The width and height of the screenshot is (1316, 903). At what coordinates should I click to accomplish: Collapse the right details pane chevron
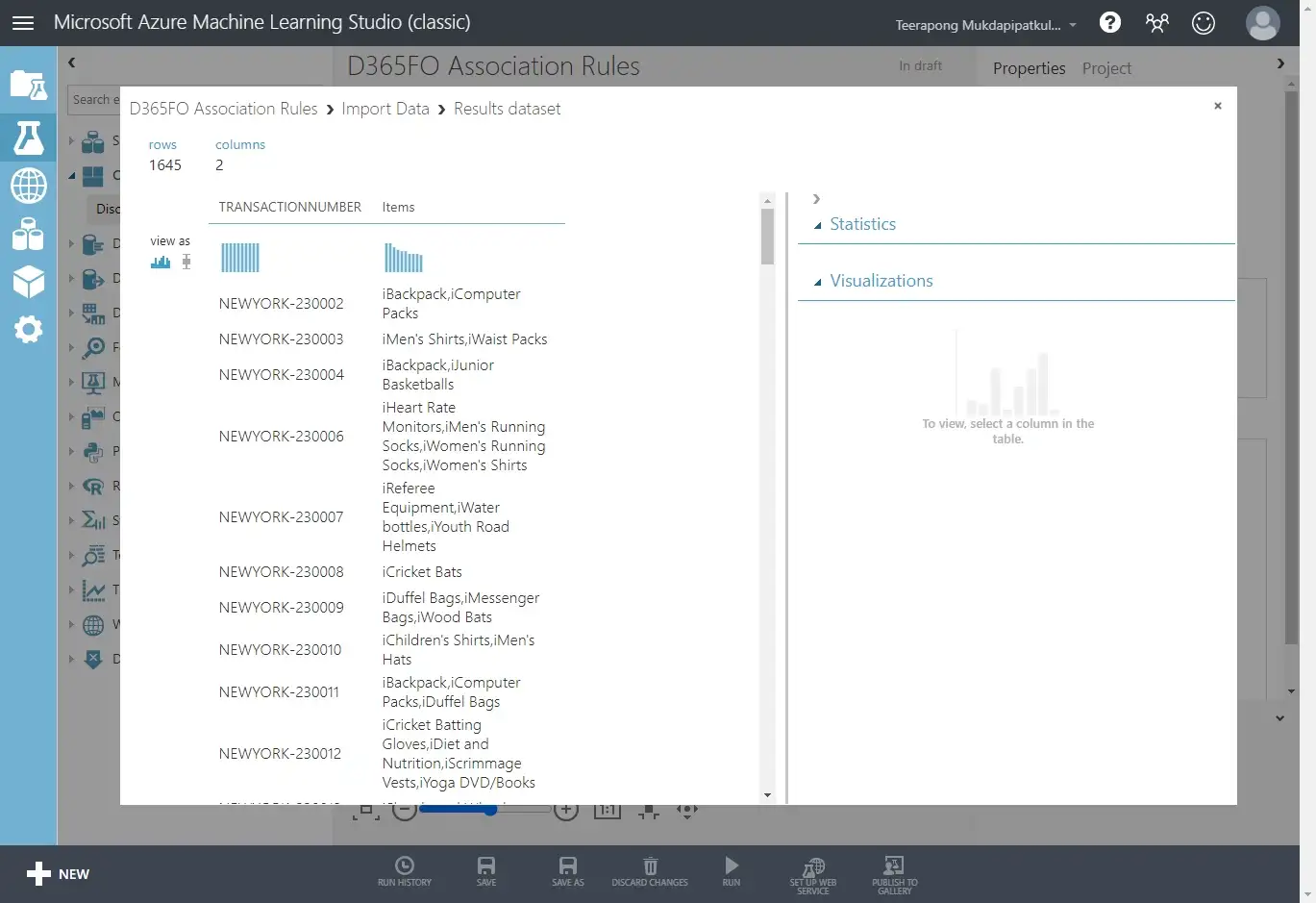[x=816, y=199]
